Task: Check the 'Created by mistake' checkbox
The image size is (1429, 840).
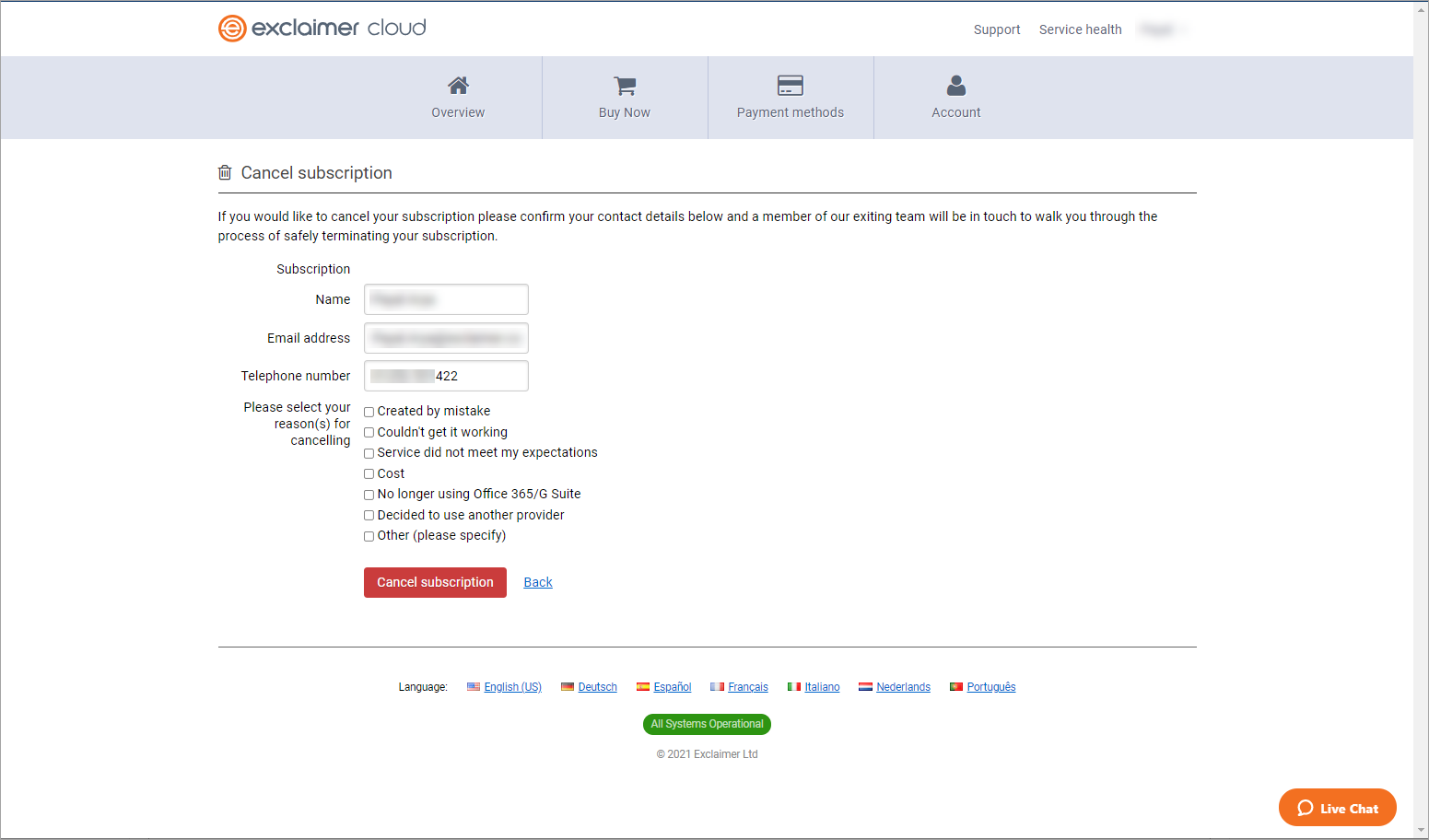Action: pos(369,412)
